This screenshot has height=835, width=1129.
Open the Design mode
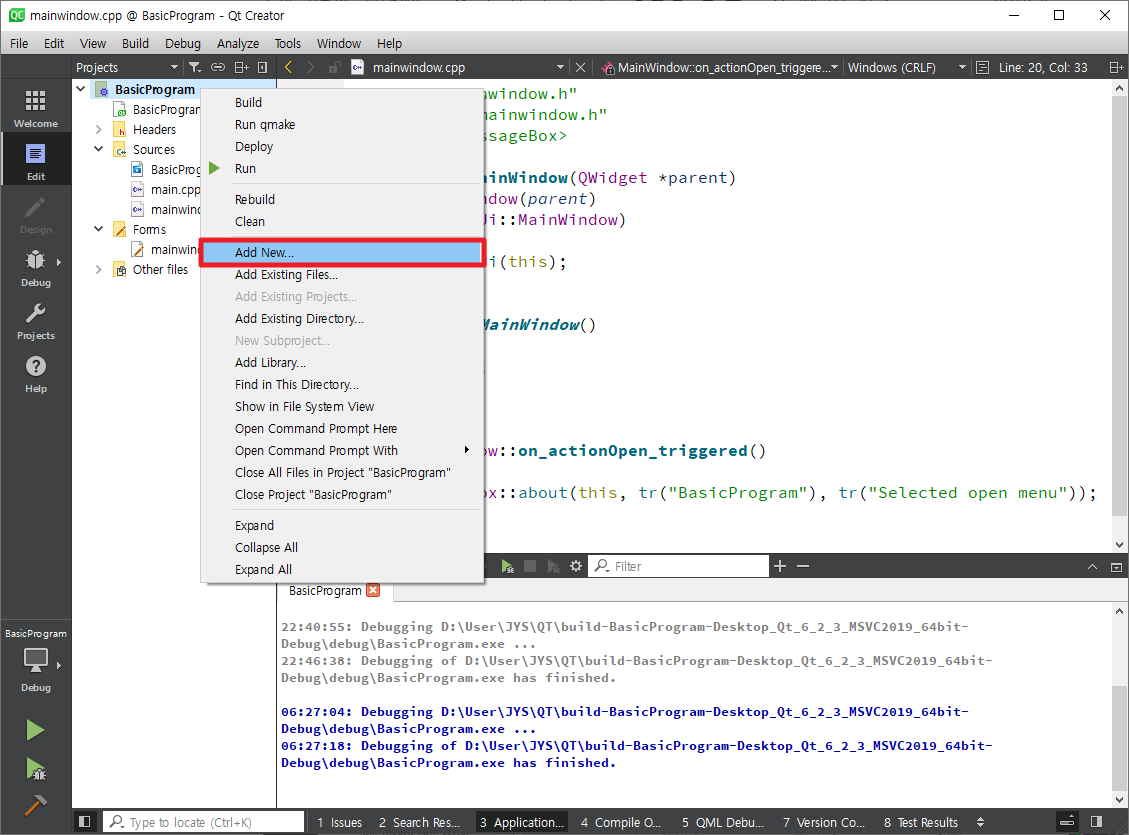coord(35,215)
